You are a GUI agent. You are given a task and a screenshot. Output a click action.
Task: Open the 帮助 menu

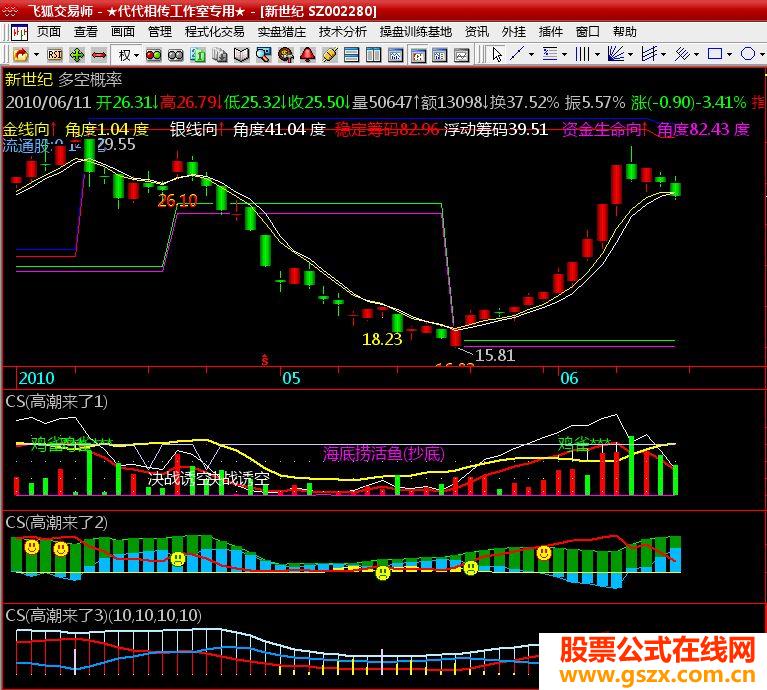[x=625, y=32]
